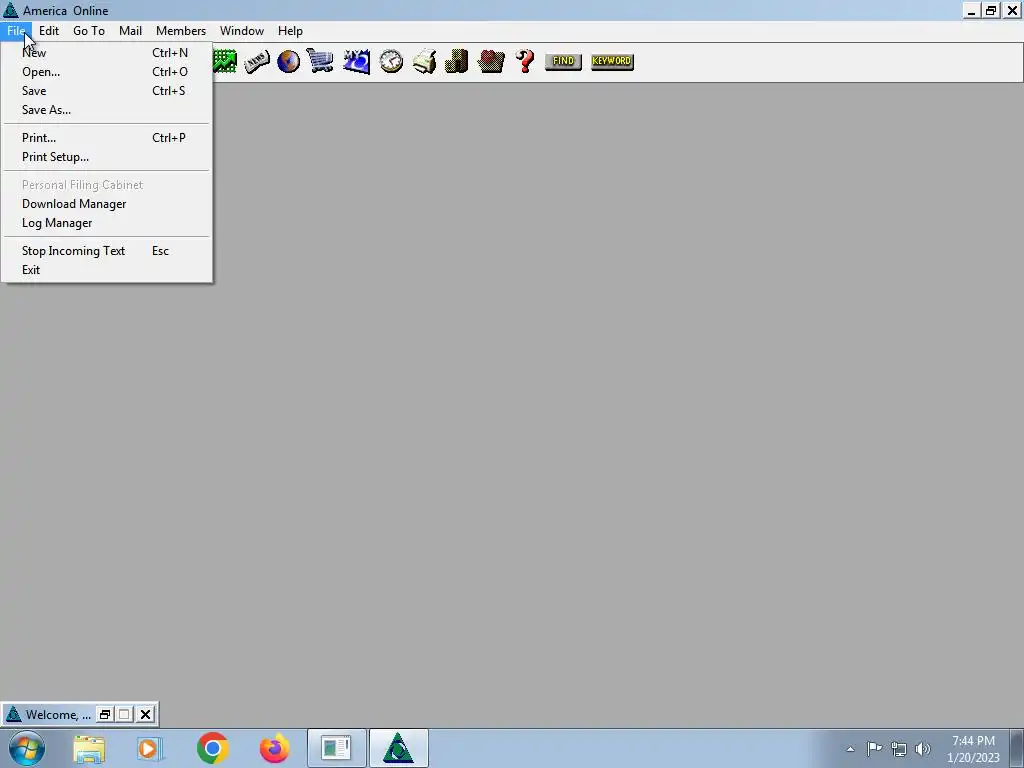Image resolution: width=1024 pixels, height=768 pixels.
Task: Click the taskbar clock showing 7:44 PM
Action: tap(973, 749)
